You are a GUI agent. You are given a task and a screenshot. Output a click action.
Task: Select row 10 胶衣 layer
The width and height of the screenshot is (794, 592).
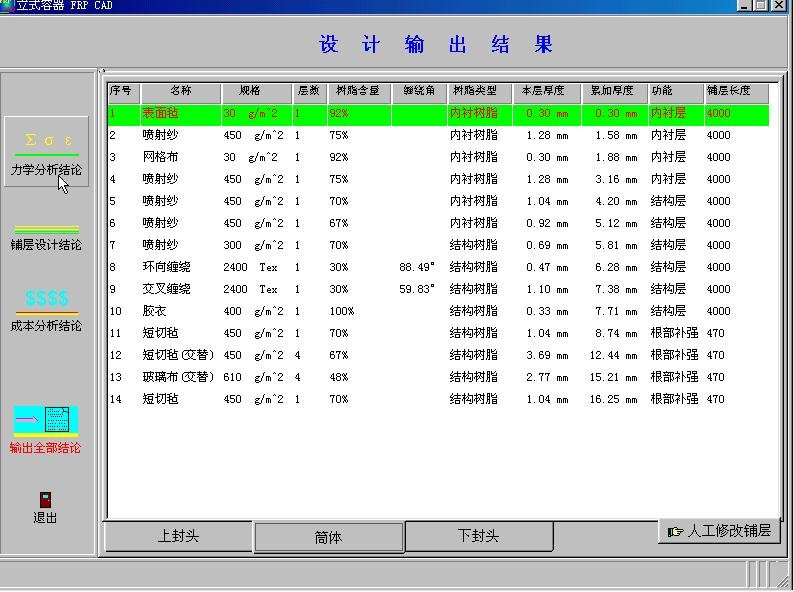[155, 311]
